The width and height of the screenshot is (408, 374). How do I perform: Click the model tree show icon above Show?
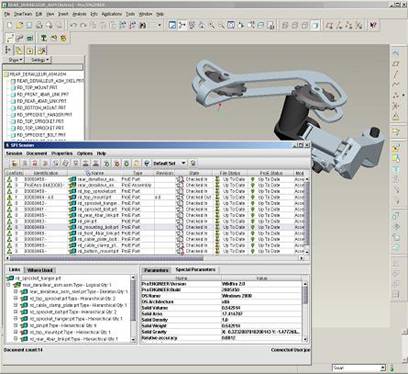(8, 50)
